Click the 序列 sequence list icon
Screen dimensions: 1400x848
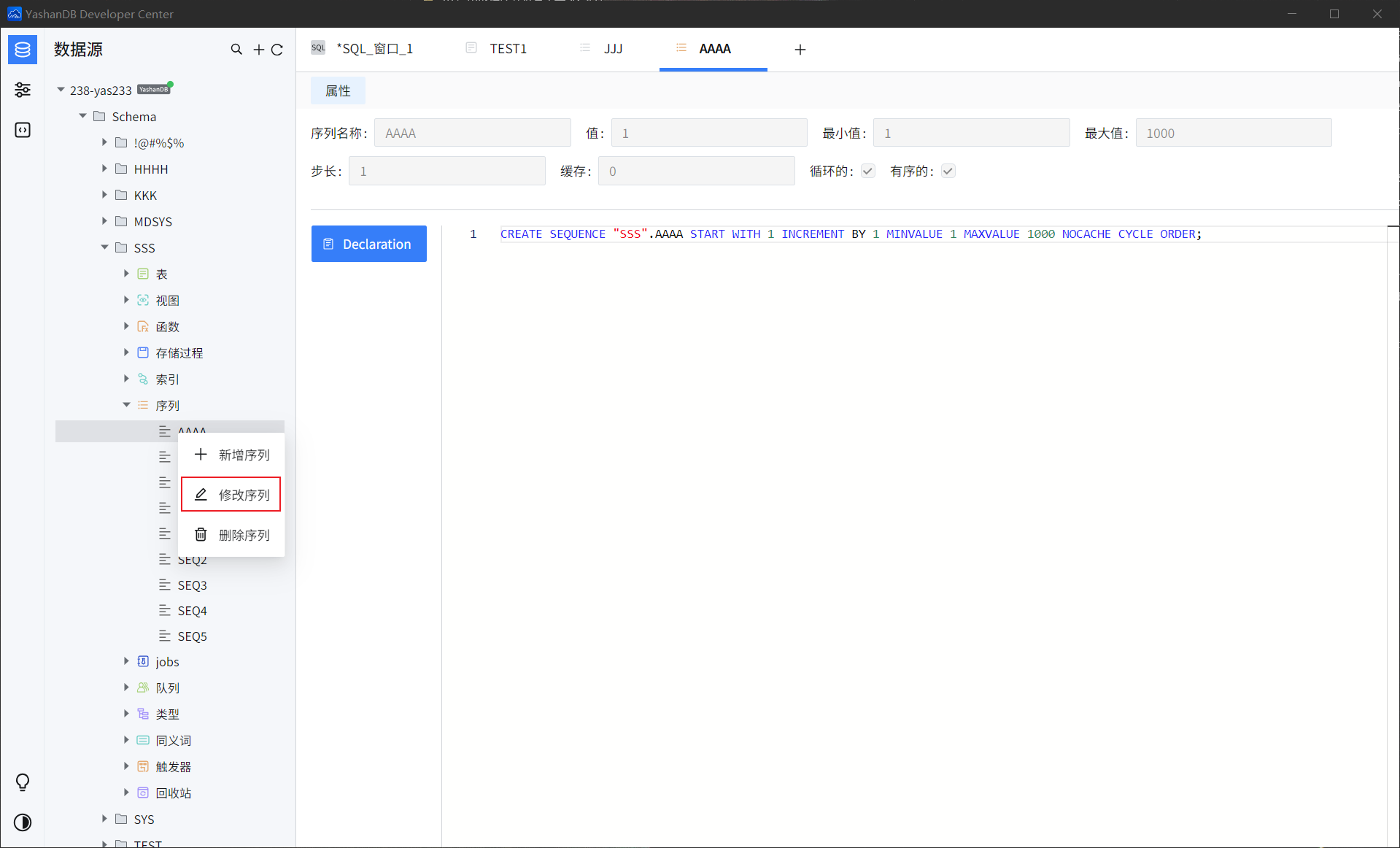(143, 405)
